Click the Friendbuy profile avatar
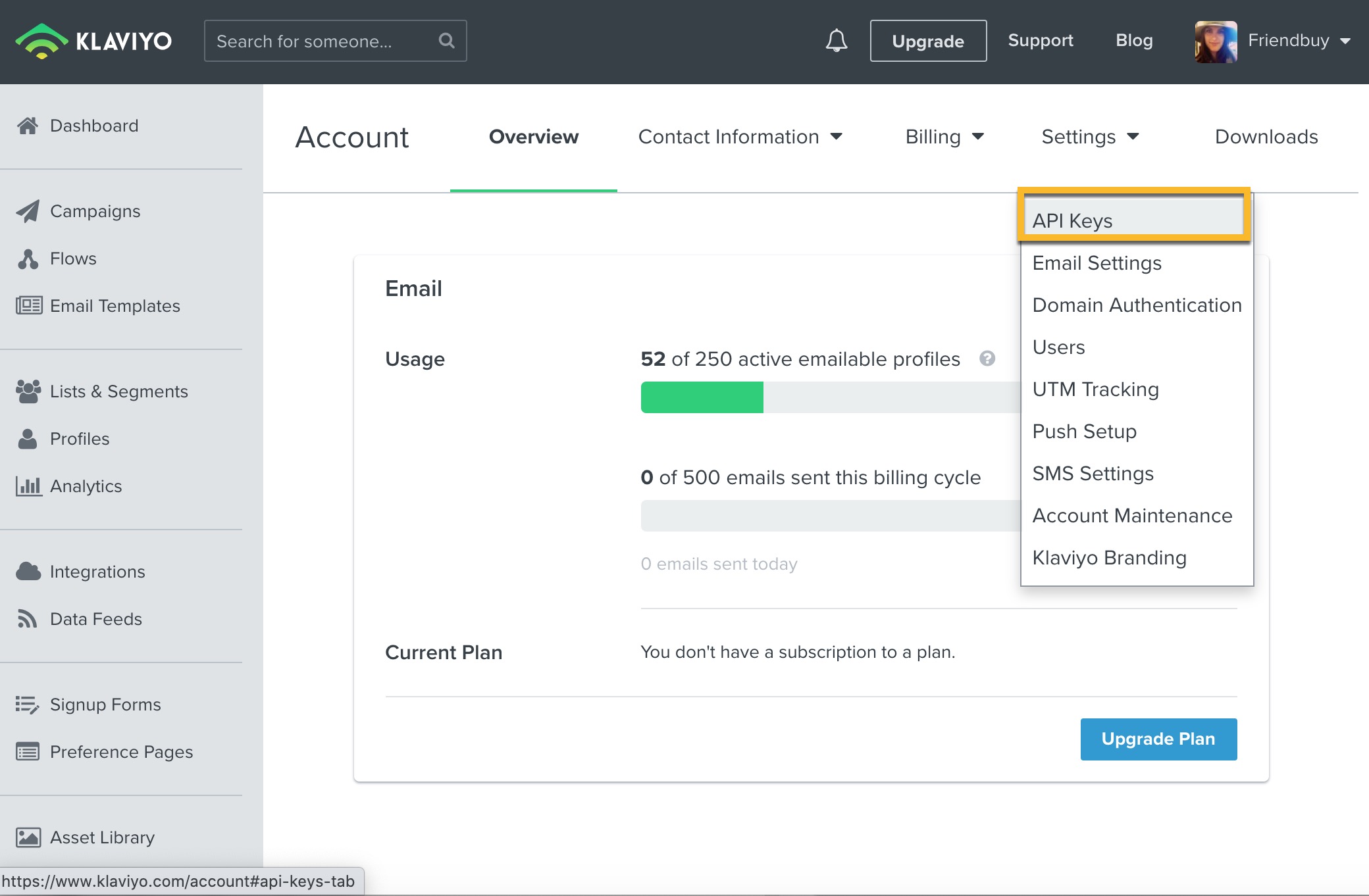 click(1216, 41)
